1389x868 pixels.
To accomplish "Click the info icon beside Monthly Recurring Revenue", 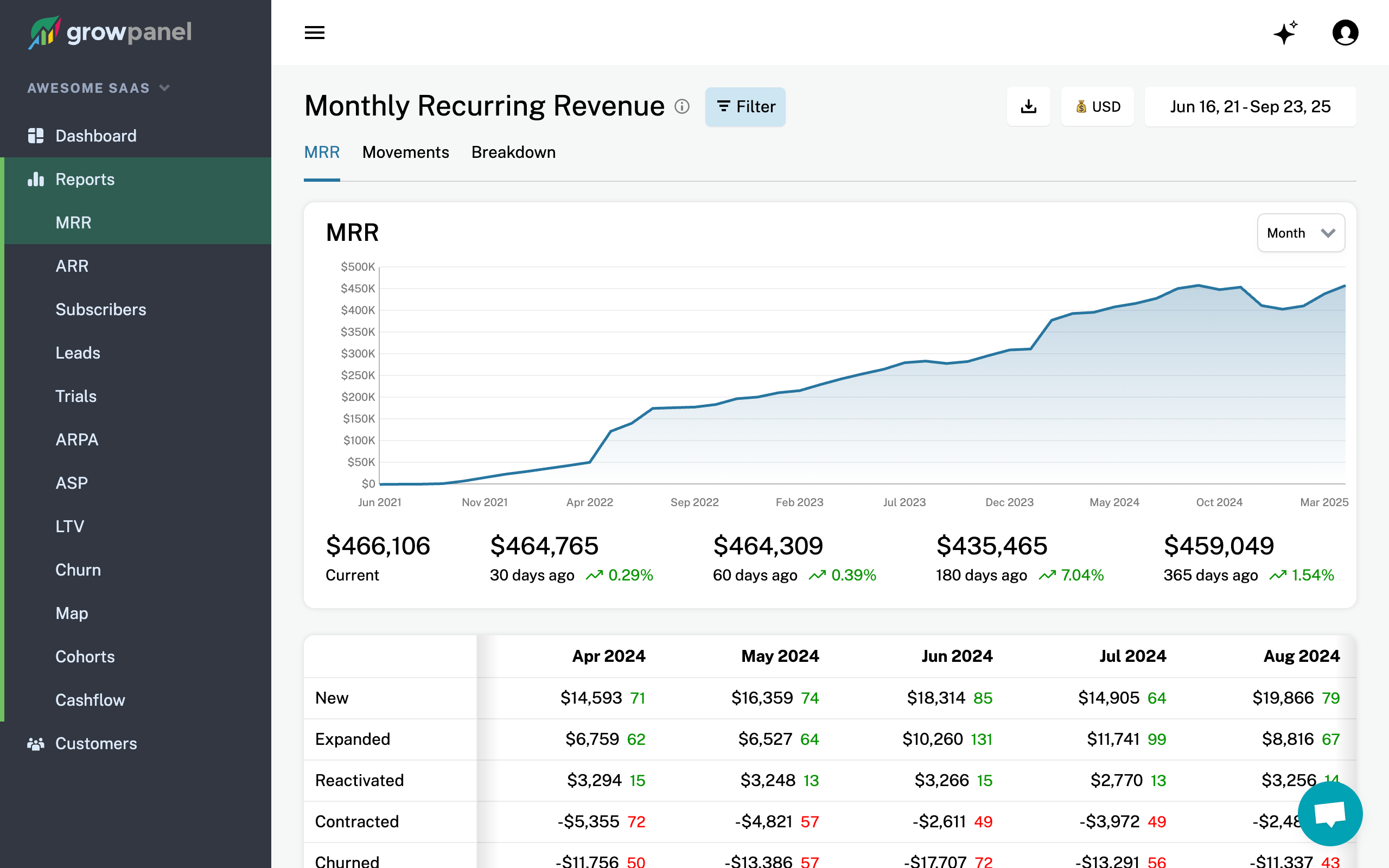I will coord(682,107).
